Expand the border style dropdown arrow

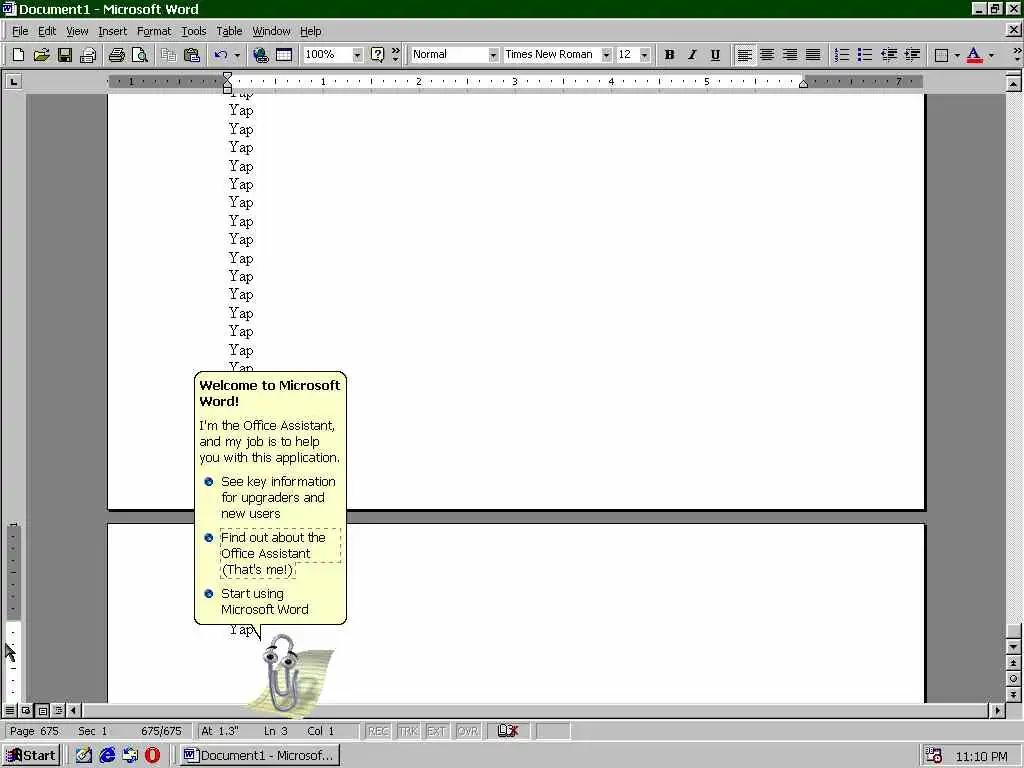957,55
